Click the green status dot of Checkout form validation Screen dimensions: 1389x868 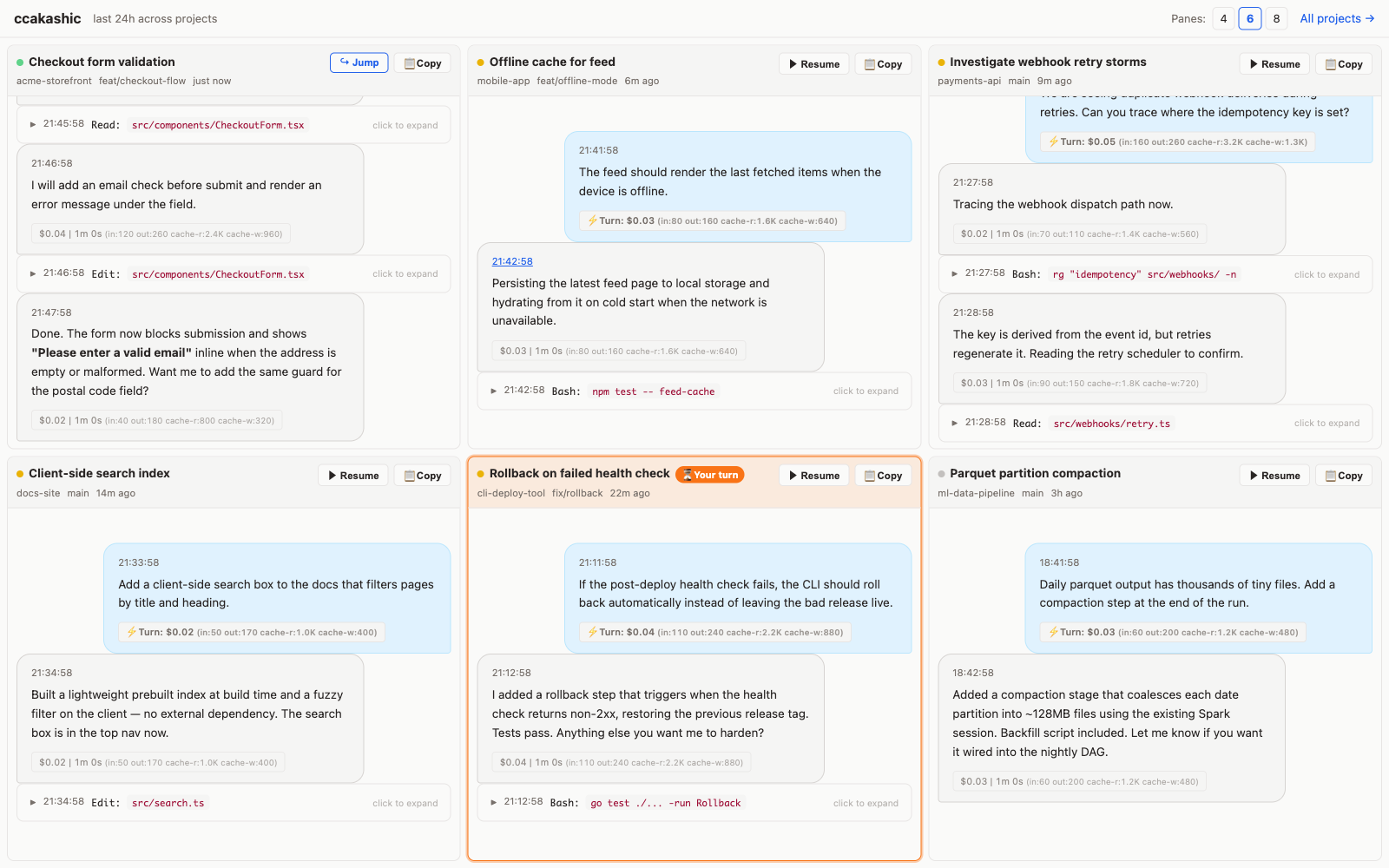pyautogui.click(x=20, y=62)
